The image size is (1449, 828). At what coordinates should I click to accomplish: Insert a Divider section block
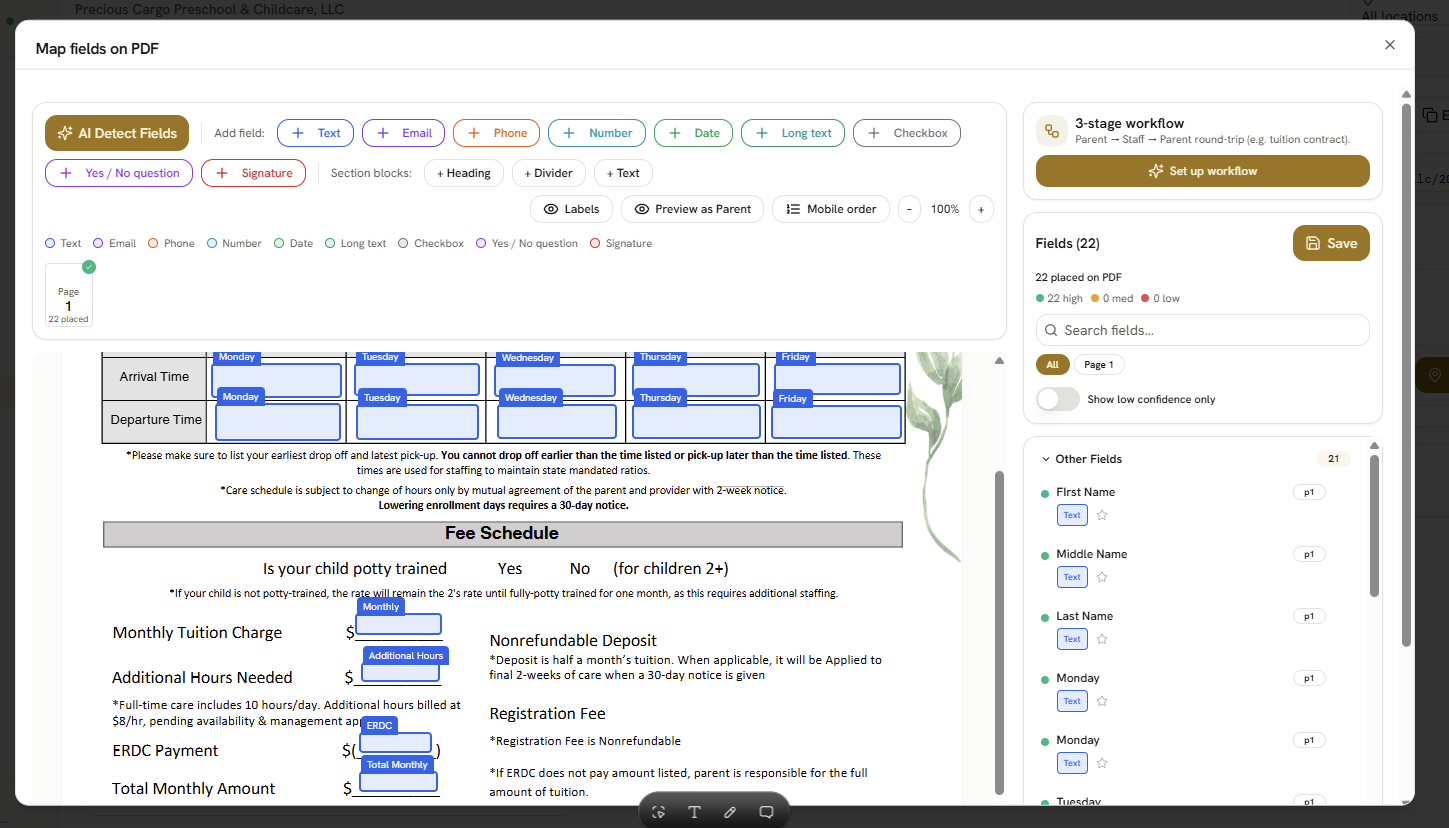point(549,173)
